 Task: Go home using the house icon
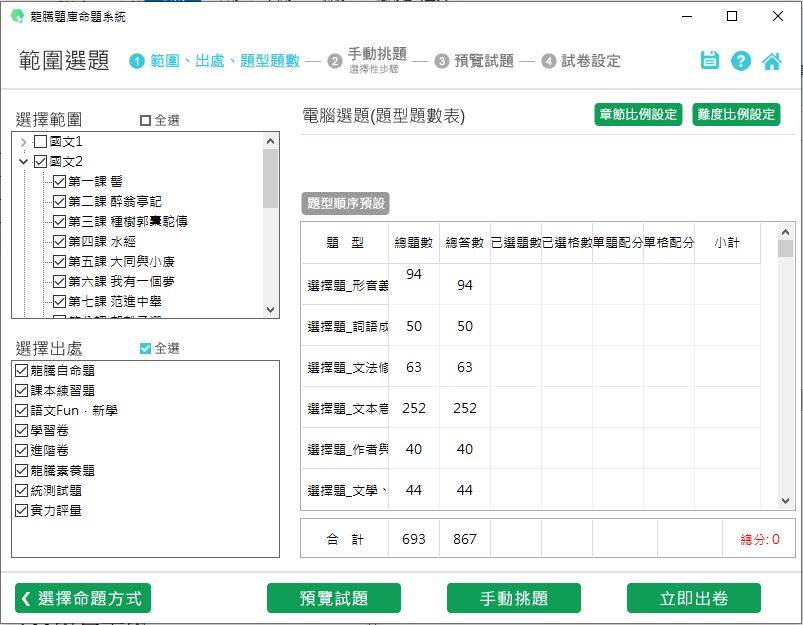(x=772, y=61)
